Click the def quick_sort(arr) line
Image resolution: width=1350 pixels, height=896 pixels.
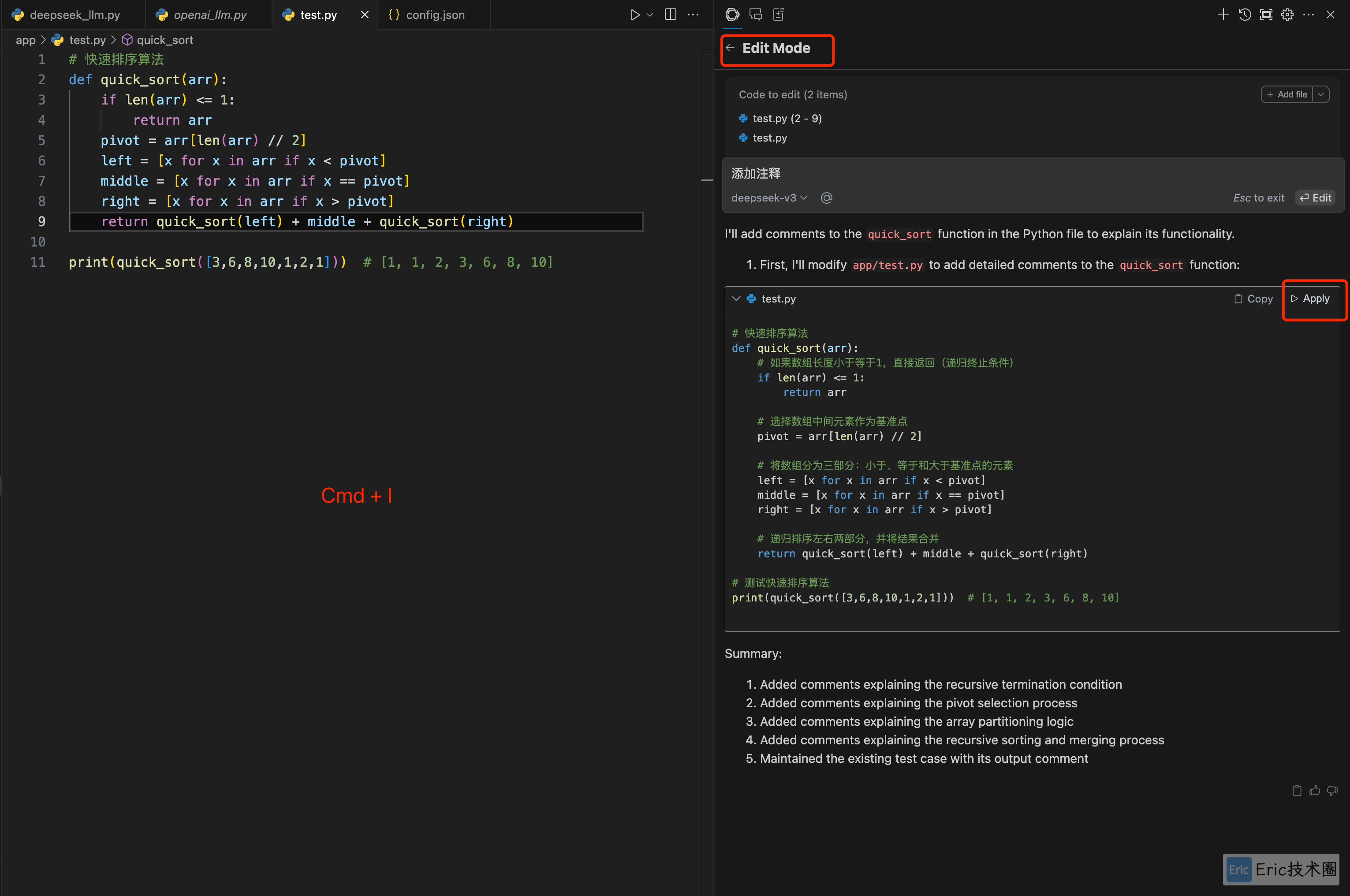[x=148, y=79]
